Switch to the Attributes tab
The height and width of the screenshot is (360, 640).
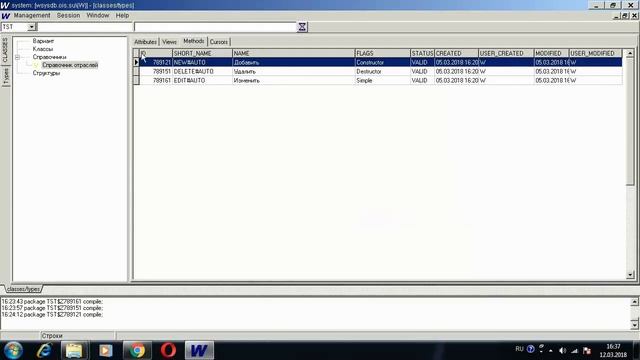pos(145,42)
